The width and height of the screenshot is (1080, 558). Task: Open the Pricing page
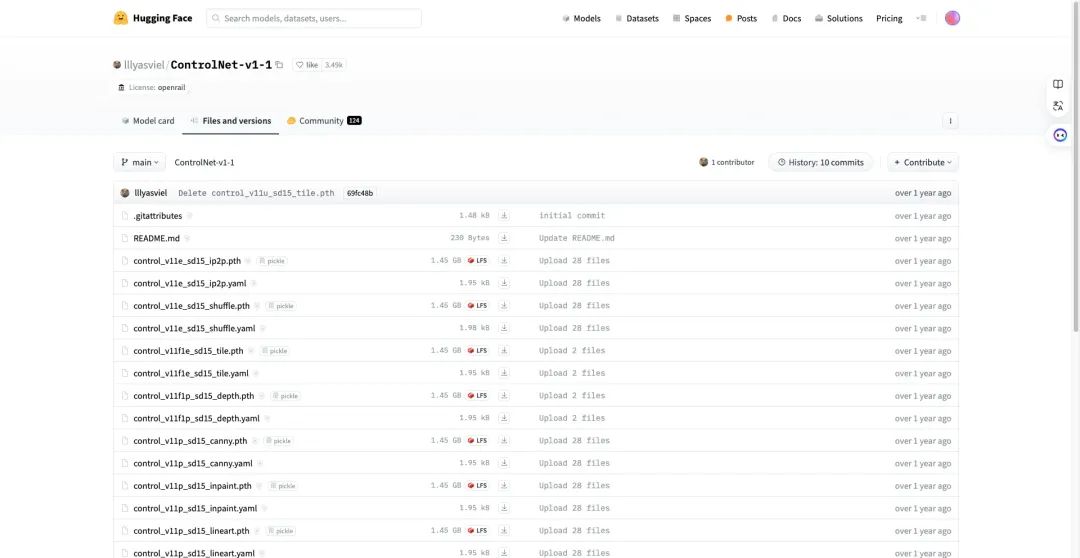pos(889,19)
